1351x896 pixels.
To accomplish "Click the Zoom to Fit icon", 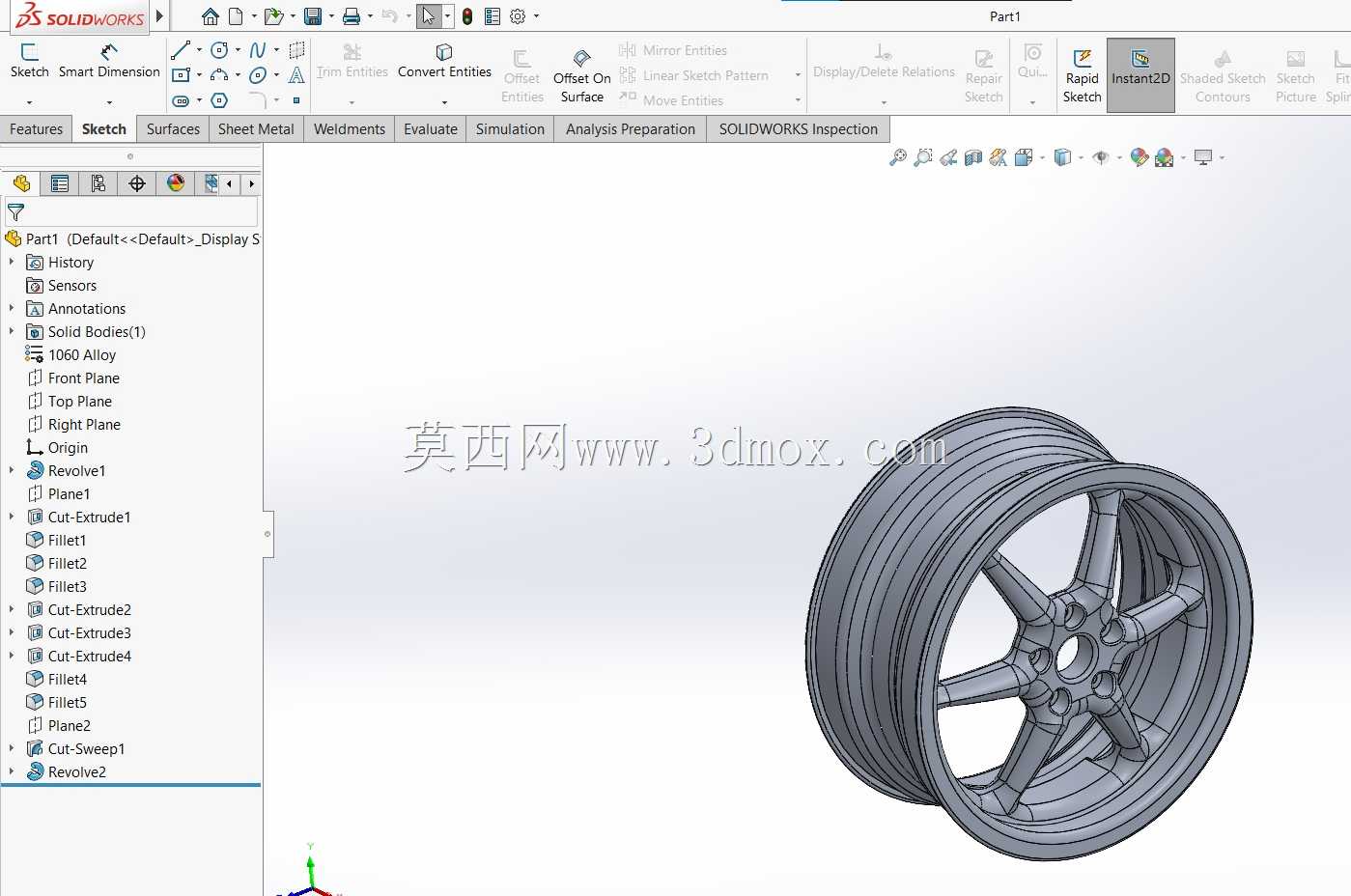I will (x=898, y=157).
